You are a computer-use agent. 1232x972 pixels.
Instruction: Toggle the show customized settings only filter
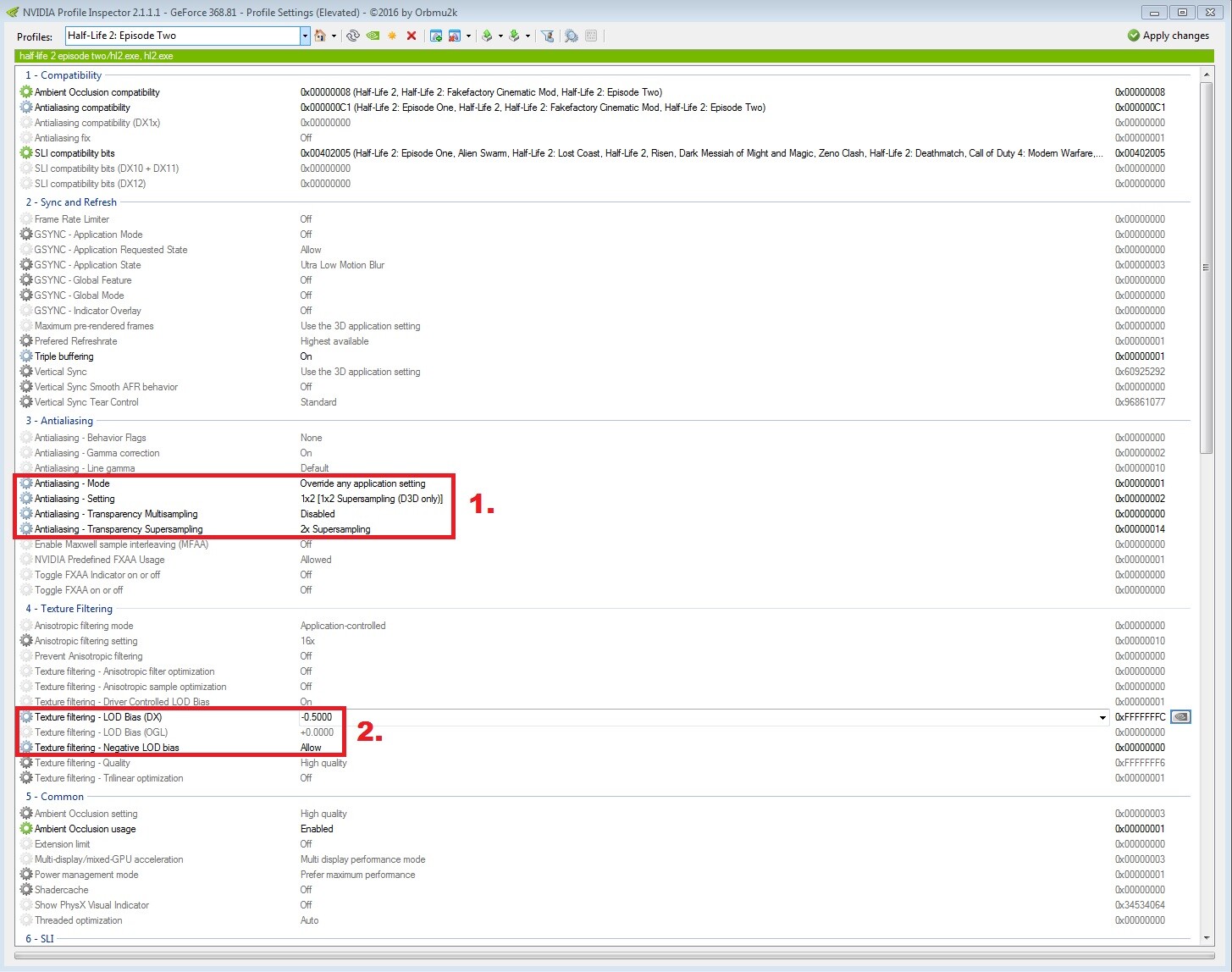click(x=548, y=36)
